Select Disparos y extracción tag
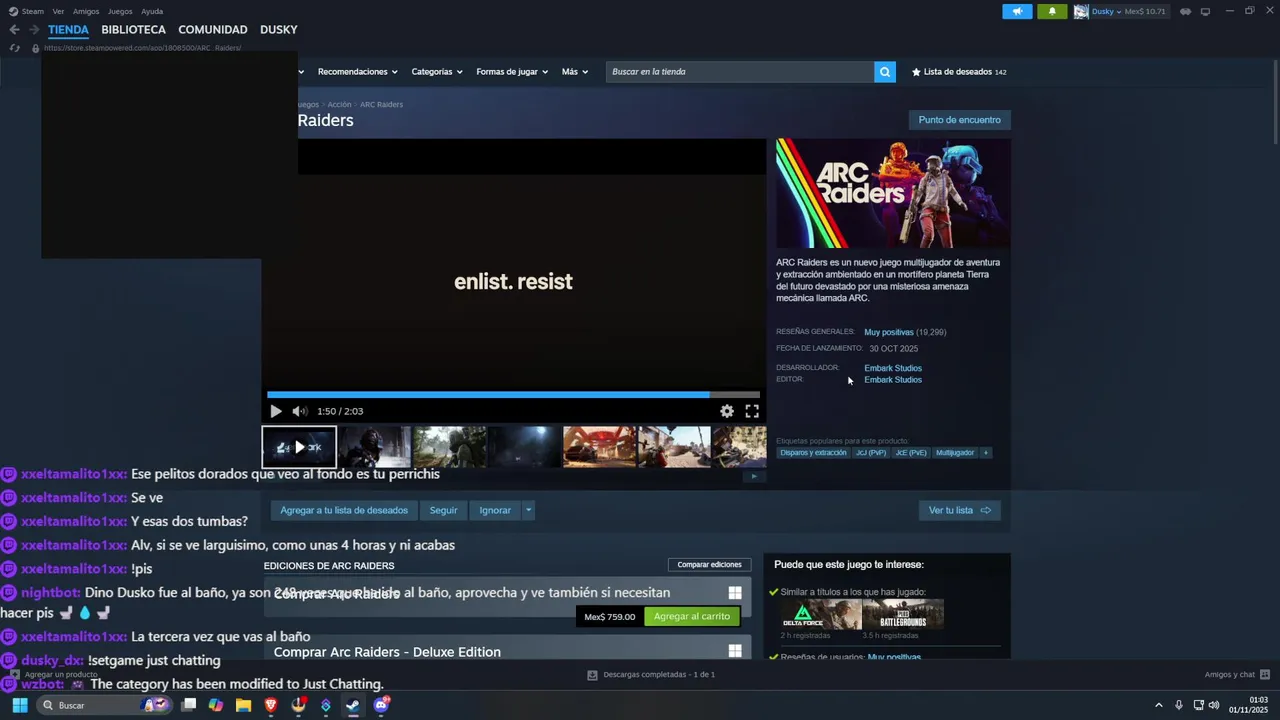This screenshot has height=720, width=1280. point(813,453)
